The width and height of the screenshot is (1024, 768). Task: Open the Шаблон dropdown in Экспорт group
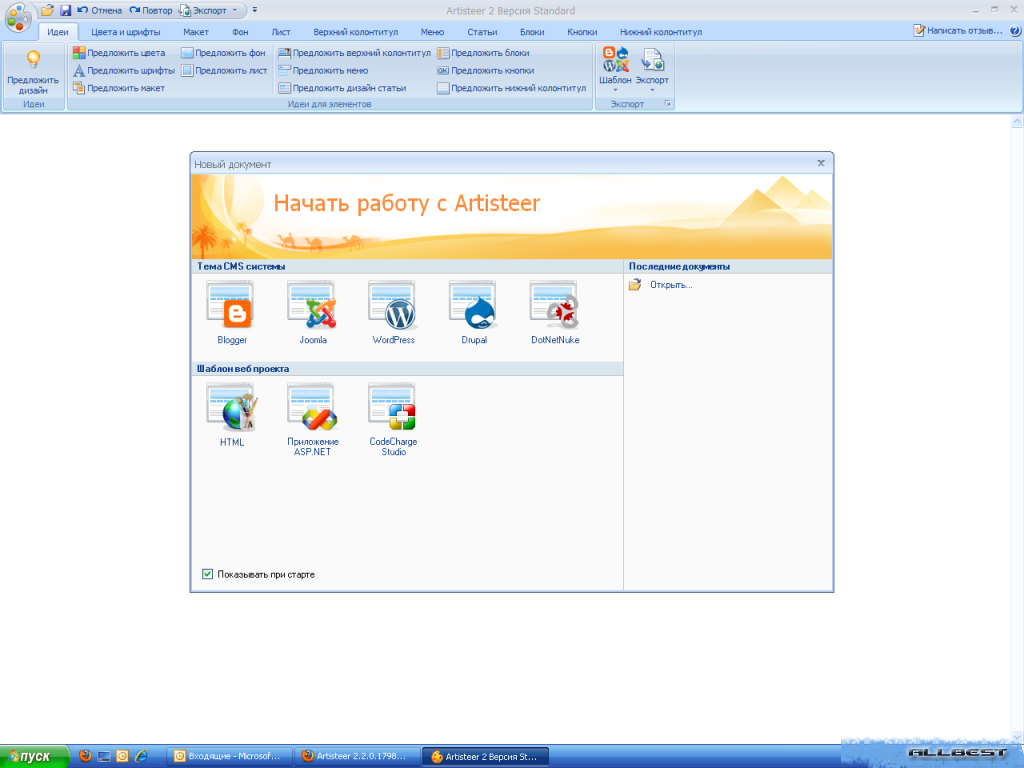(x=615, y=70)
